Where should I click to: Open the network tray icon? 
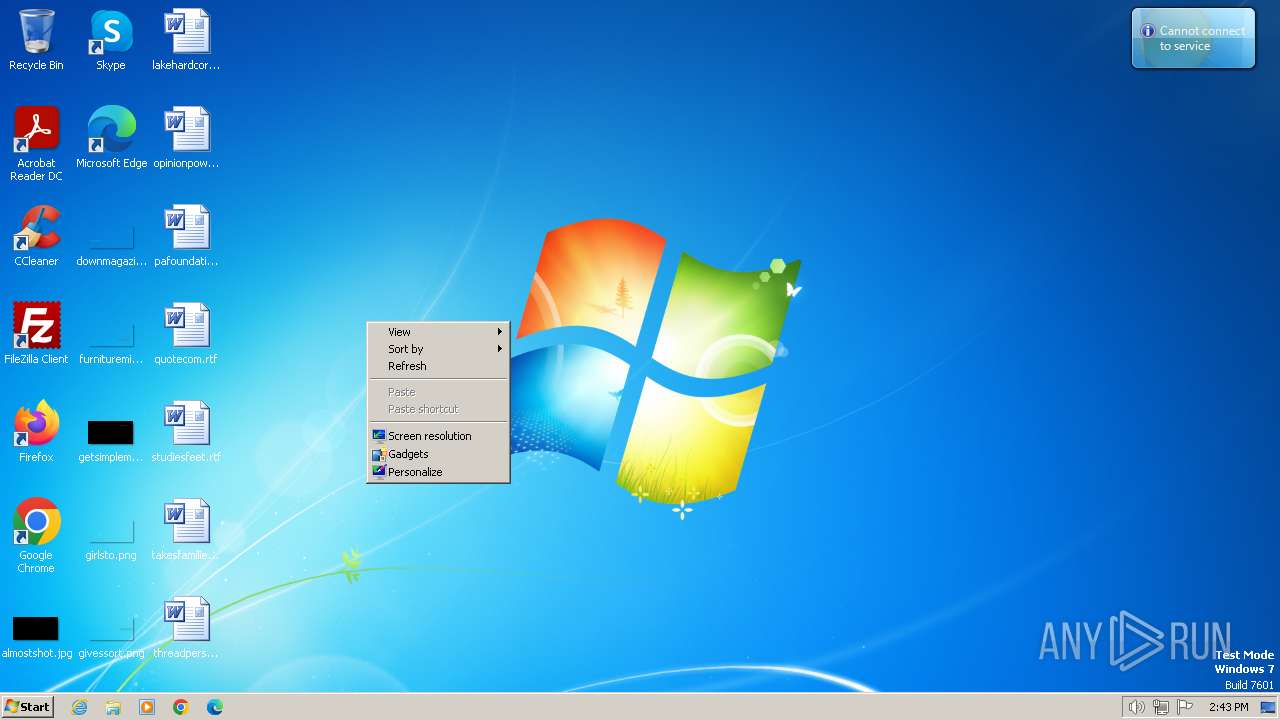coord(1161,707)
